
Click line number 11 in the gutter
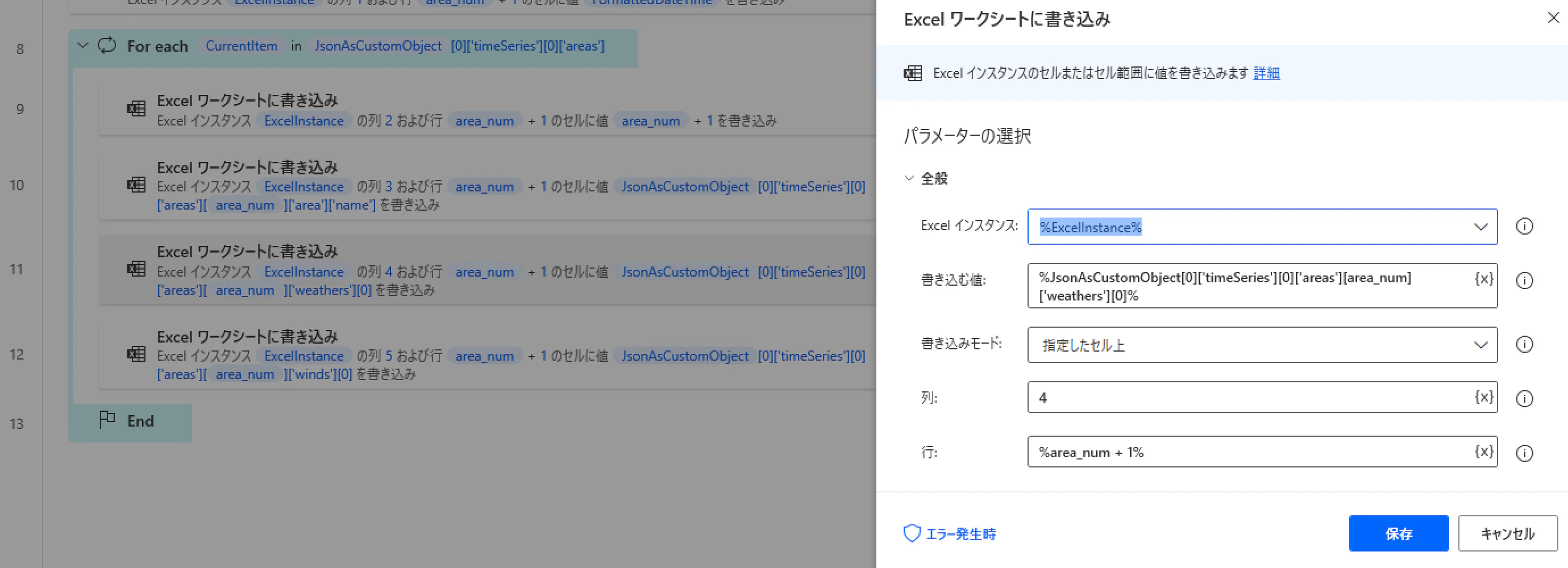pyautogui.click(x=16, y=269)
